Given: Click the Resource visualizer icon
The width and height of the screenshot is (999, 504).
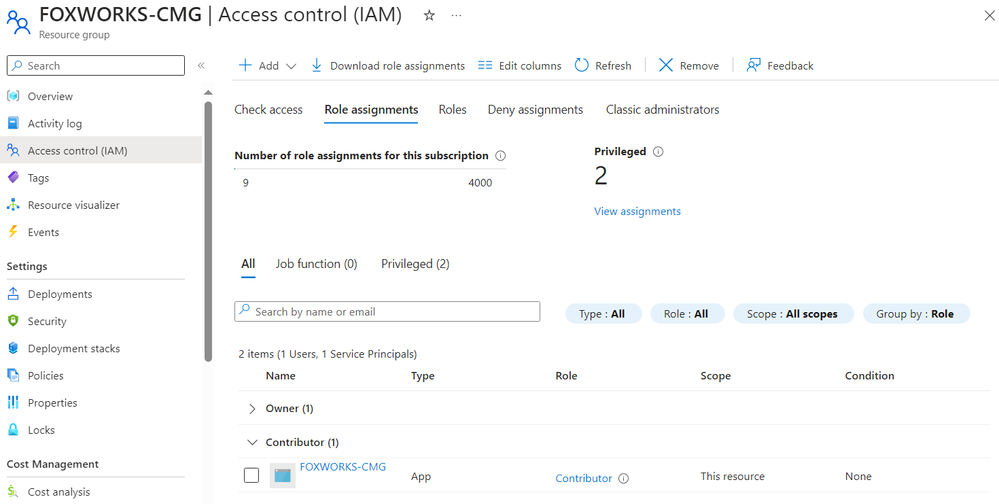Looking at the screenshot, I should [13, 205].
